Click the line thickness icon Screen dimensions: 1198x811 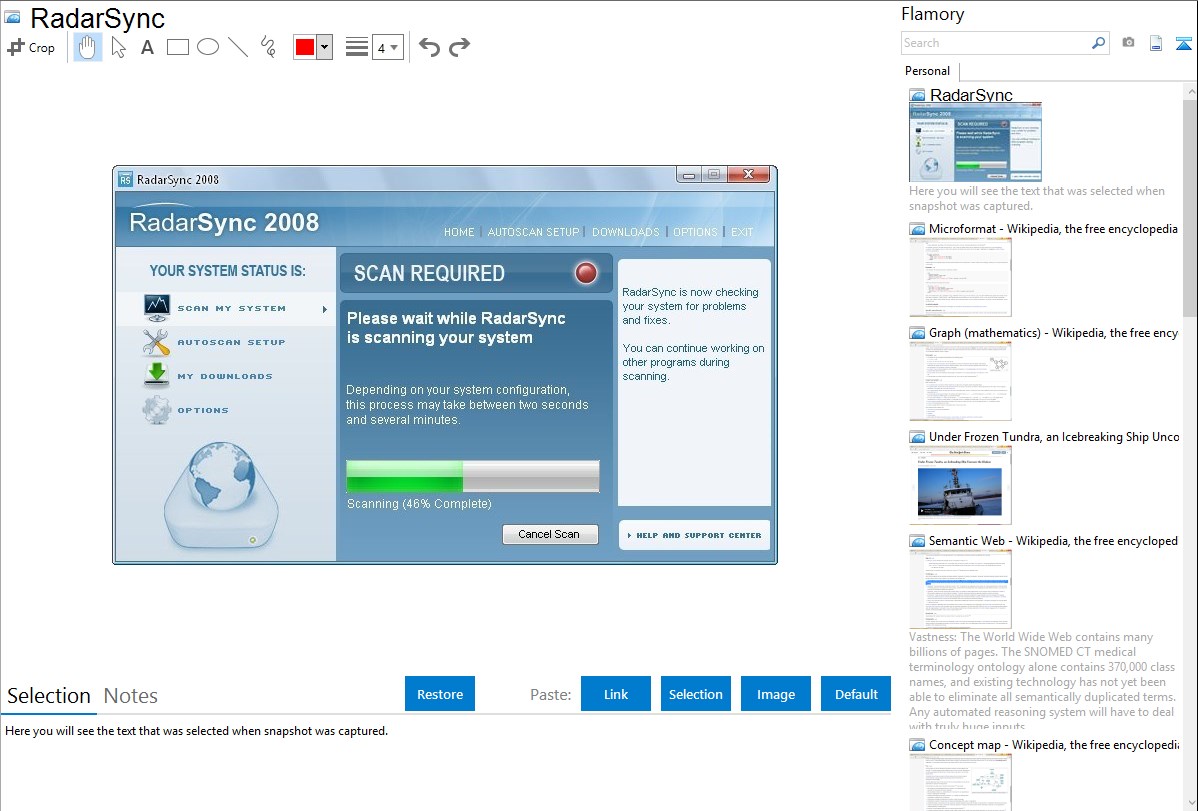click(x=357, y=47)
